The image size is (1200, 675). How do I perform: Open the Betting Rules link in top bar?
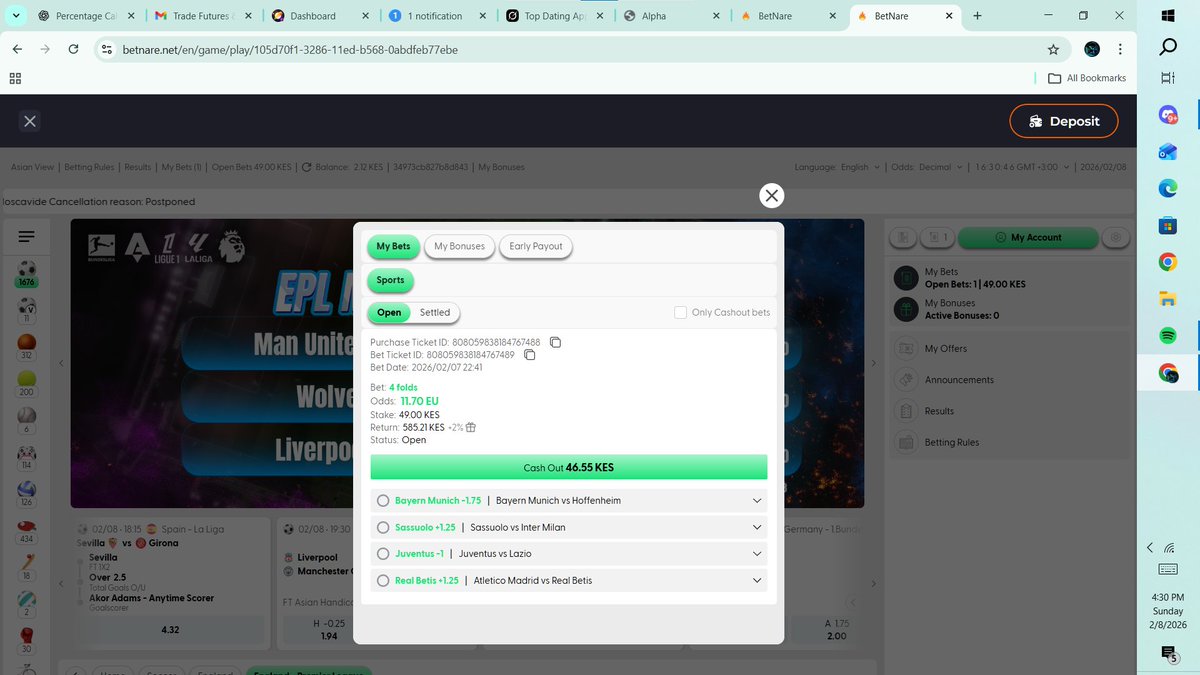tap(90, 167)
